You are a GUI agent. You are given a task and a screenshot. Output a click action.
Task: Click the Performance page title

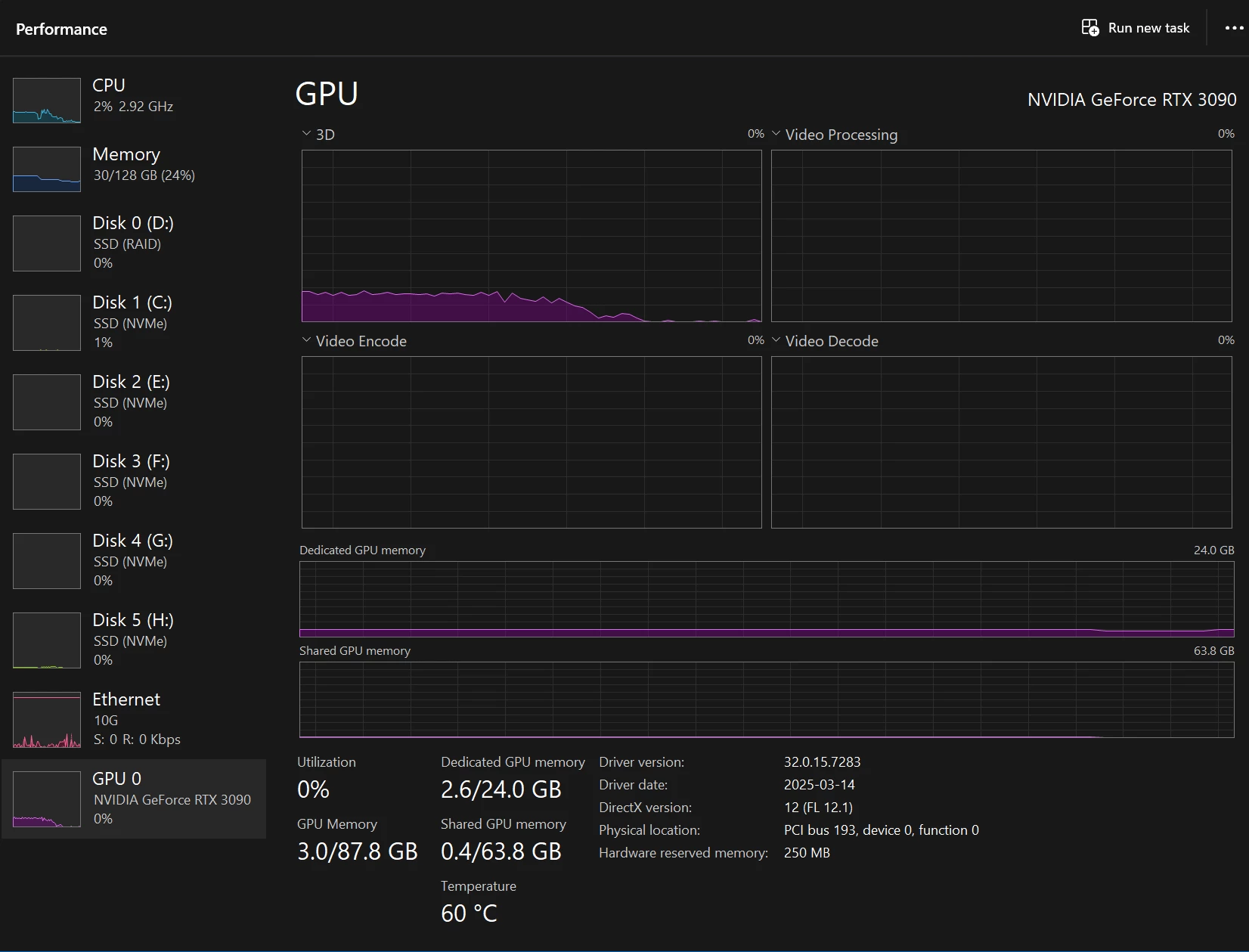tap(61, 29)
